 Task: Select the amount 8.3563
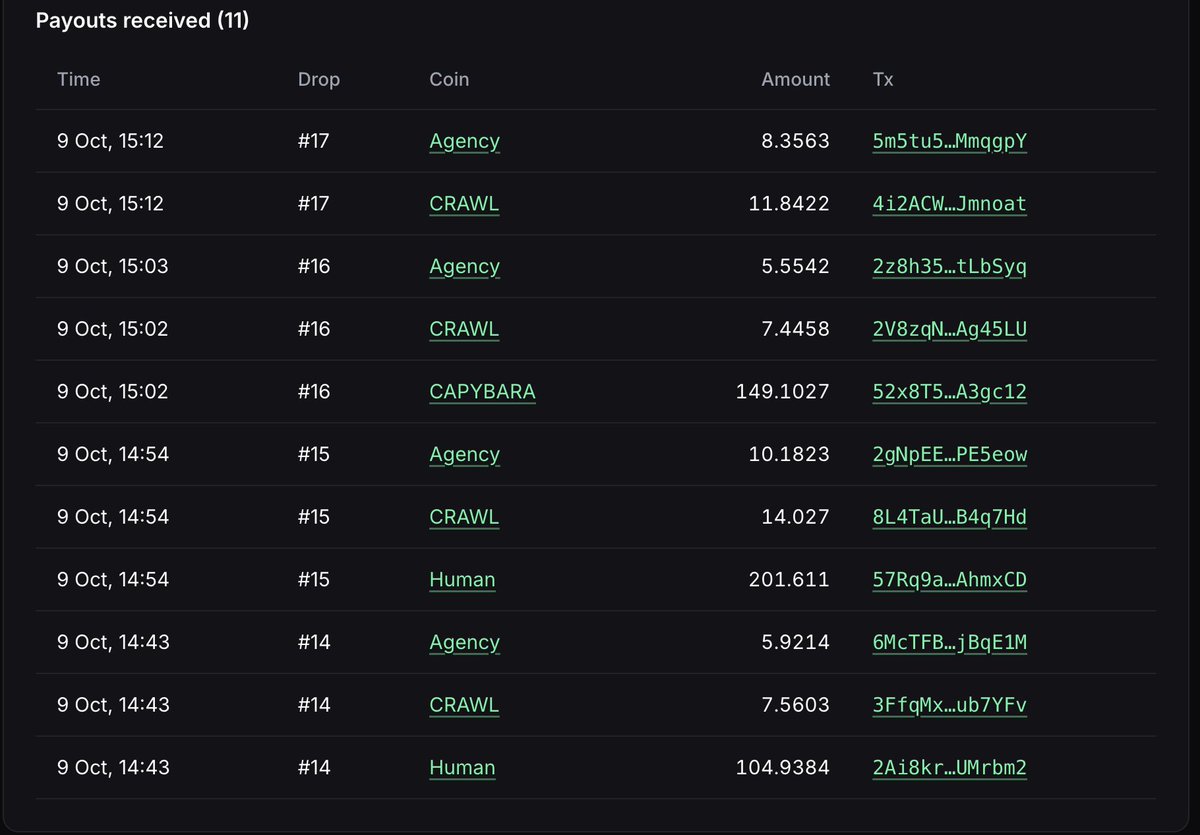(x=794, y=141)
